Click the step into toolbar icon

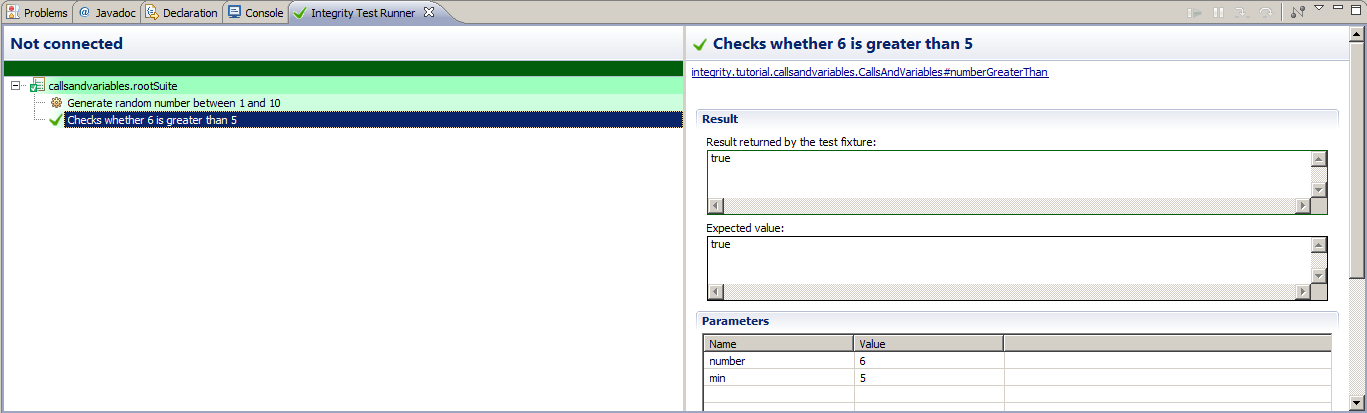[x=1241, y=13]
